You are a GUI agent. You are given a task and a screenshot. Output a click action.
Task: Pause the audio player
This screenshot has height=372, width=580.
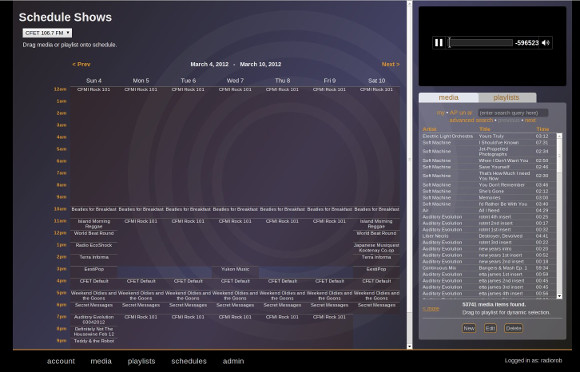439,43
